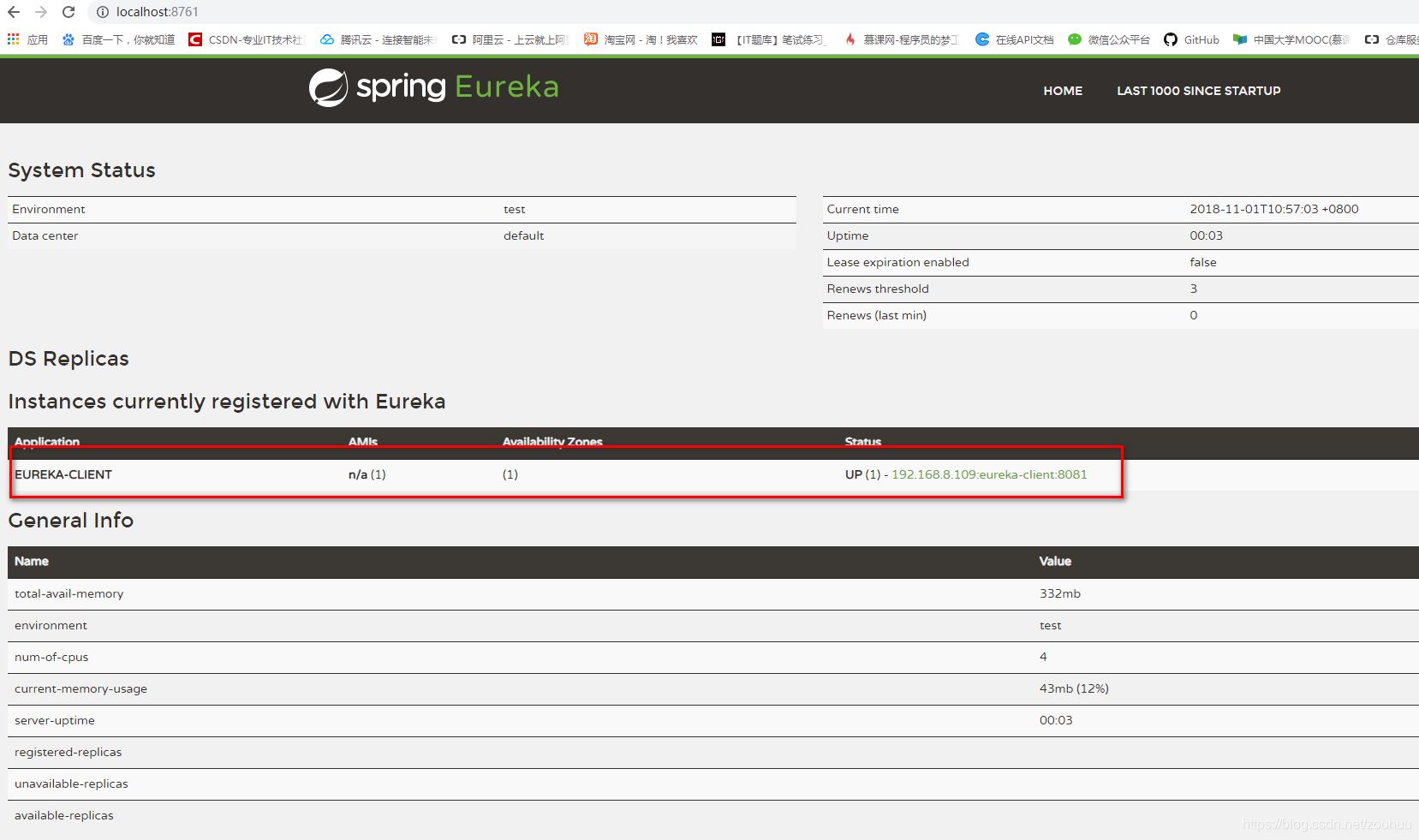Open the 192.168.8.109:eureka-client:8081 instance link

989,474
